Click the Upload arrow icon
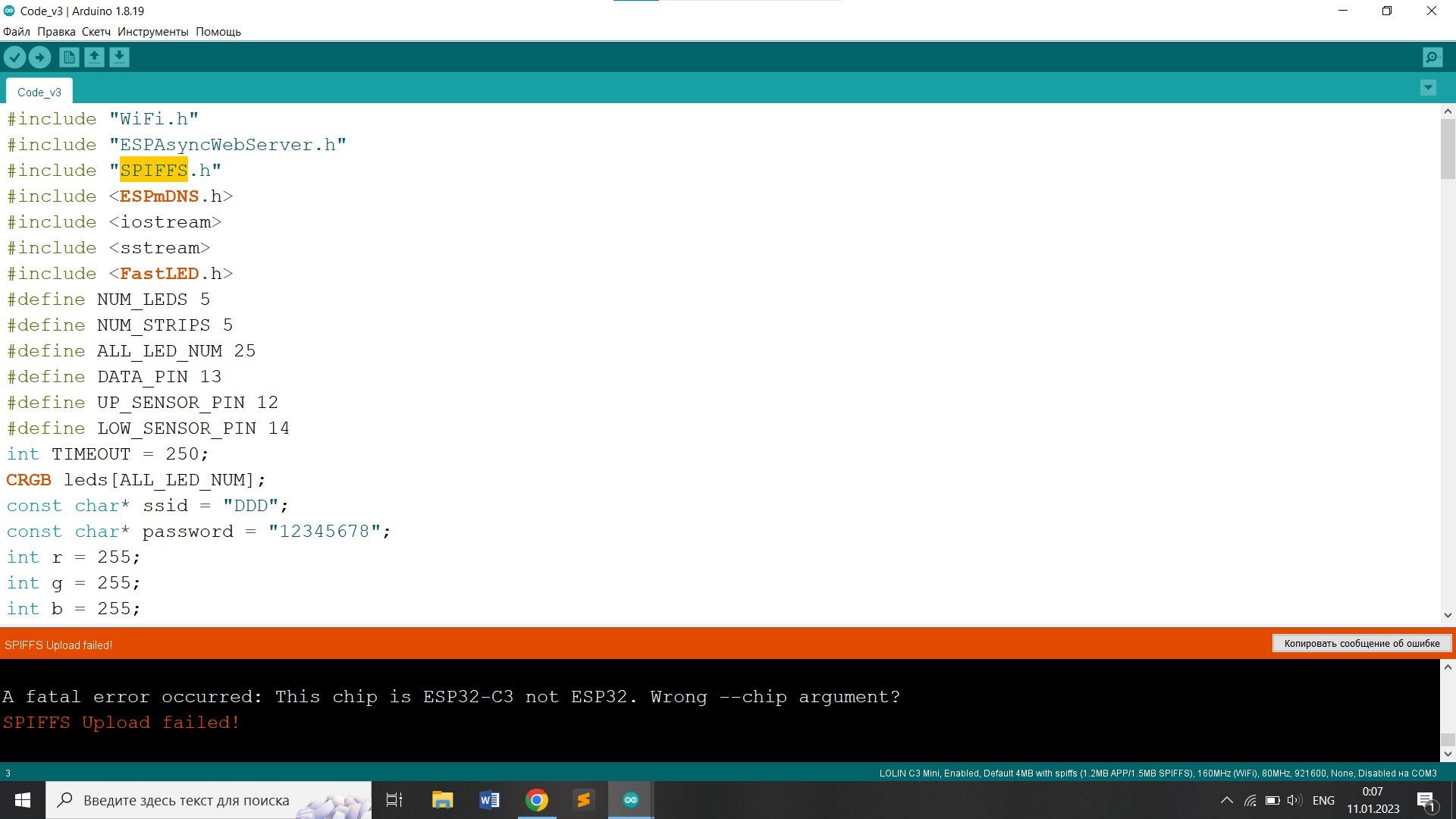 click(x=39, y=57)
